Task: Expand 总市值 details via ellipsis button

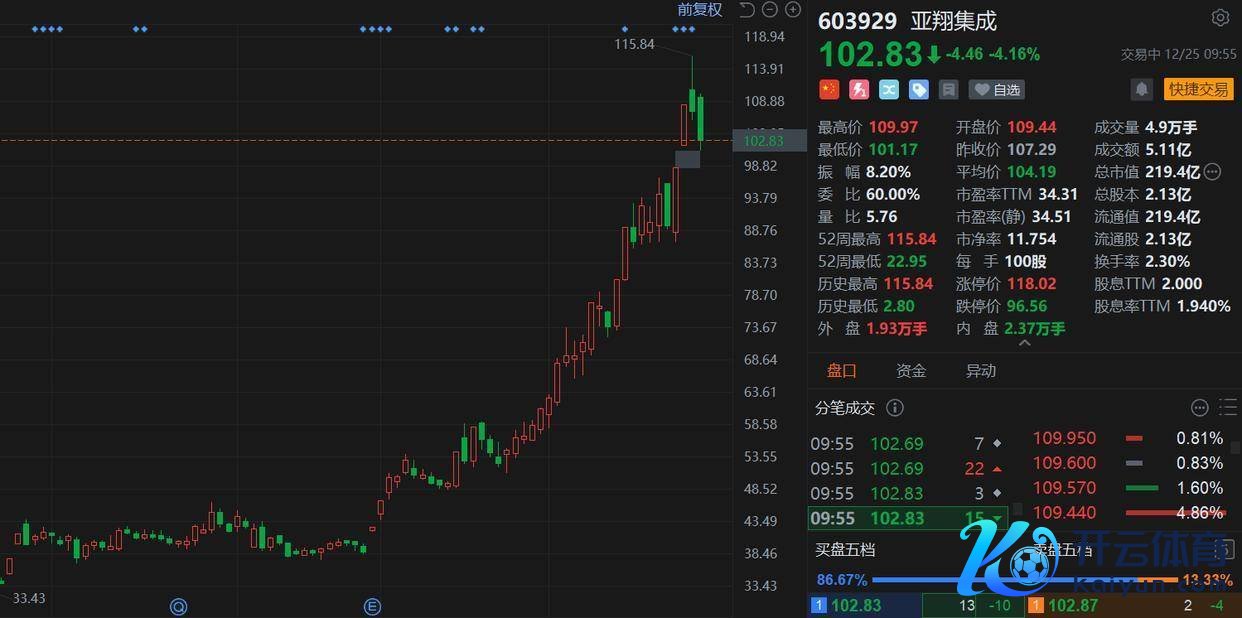Action: 1212,172
